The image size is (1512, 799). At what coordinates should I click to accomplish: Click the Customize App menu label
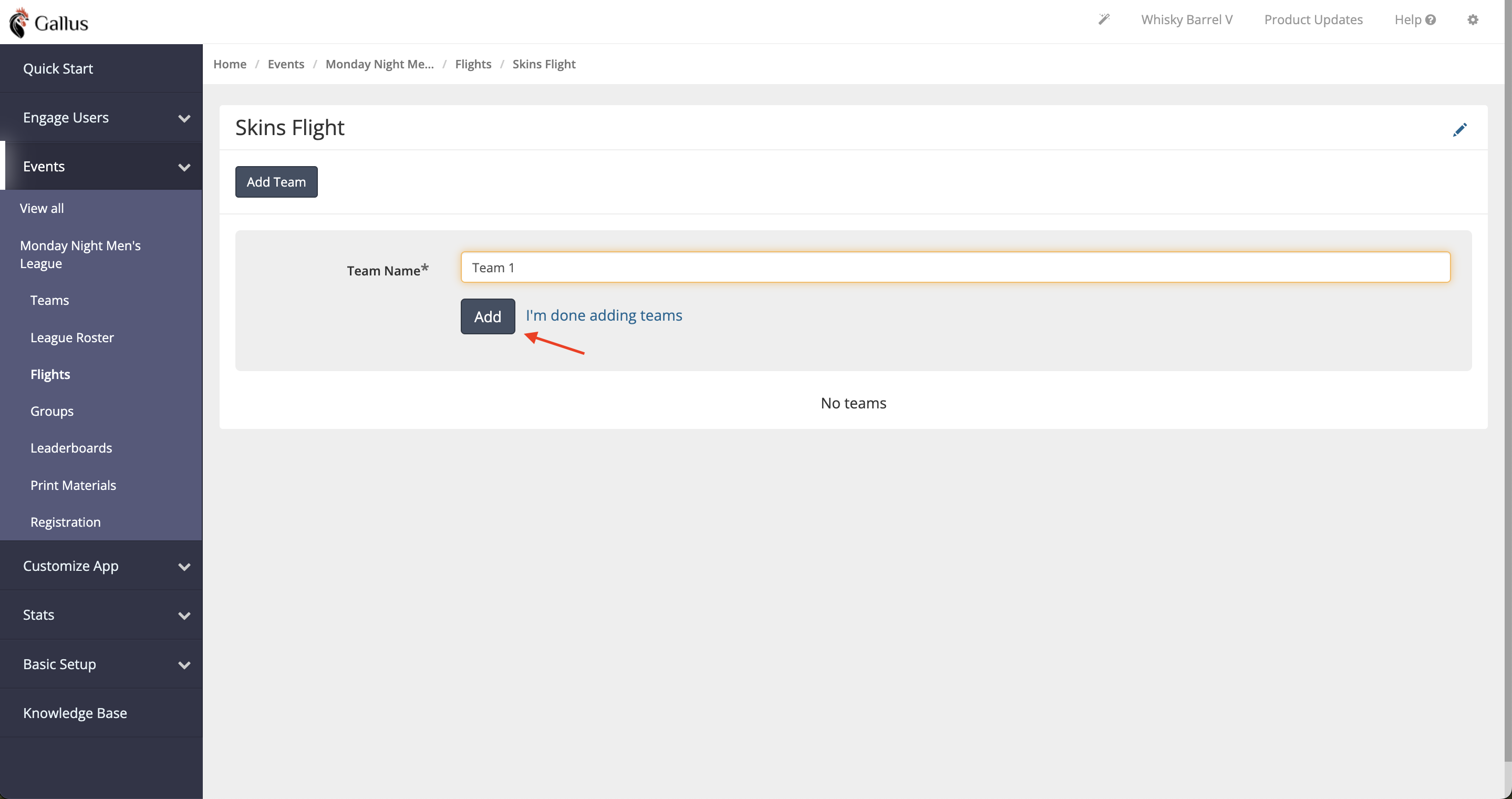click(x=70, y=566)
